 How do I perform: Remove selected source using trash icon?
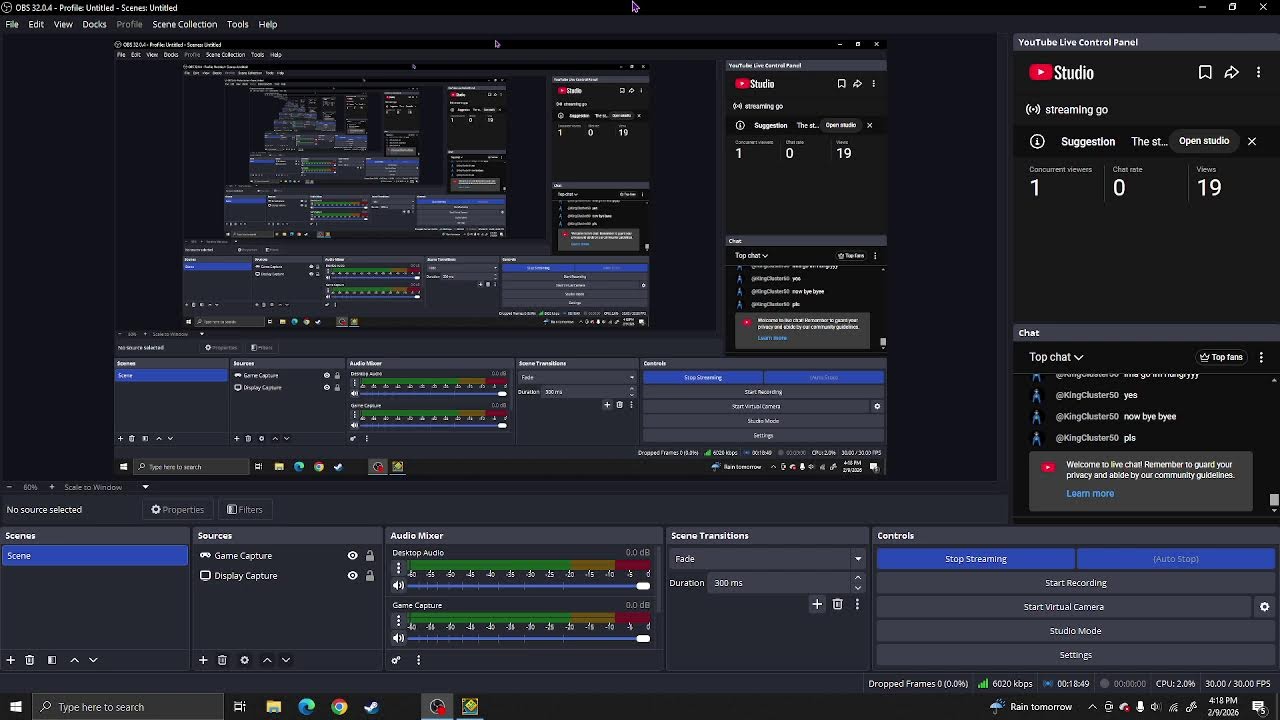pyautogui.click(x=222, y=660)
